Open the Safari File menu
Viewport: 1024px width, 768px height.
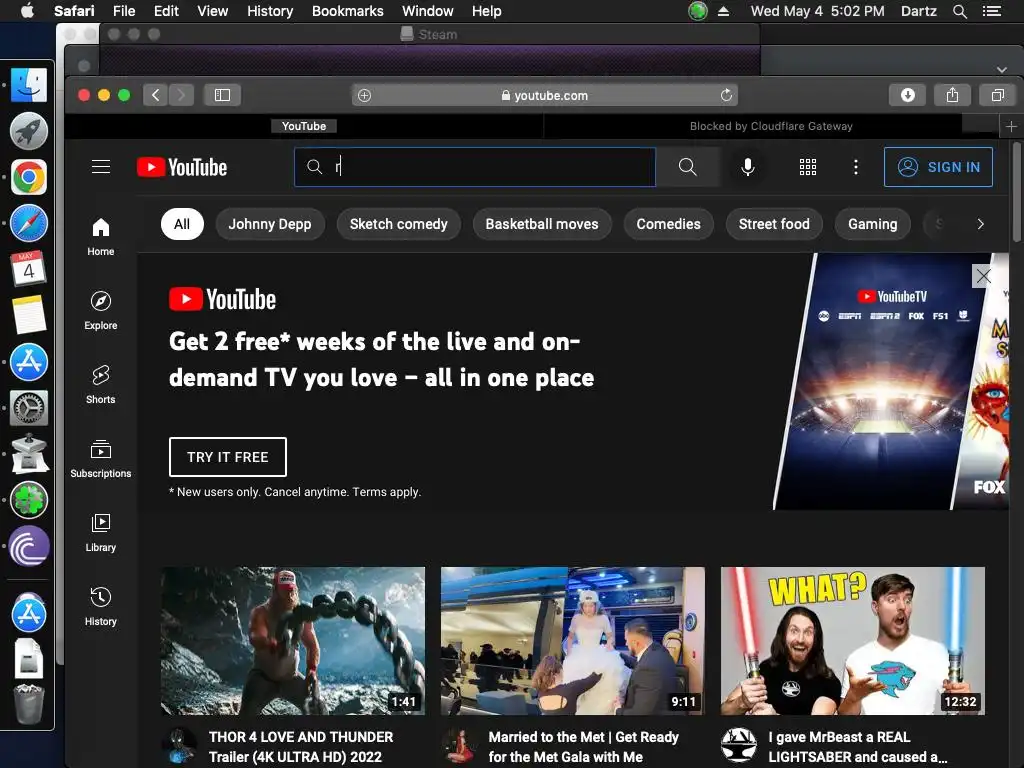click(123, 11)
